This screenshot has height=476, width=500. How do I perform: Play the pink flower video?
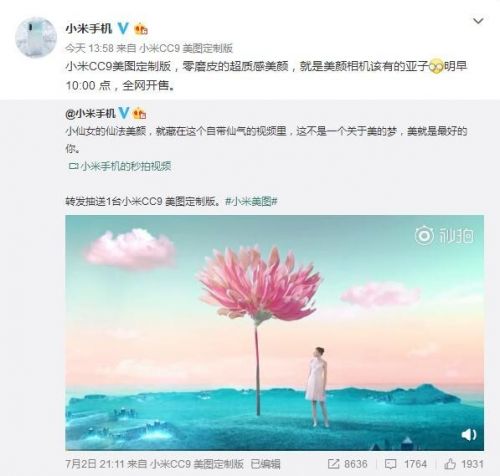coord(274,333)
